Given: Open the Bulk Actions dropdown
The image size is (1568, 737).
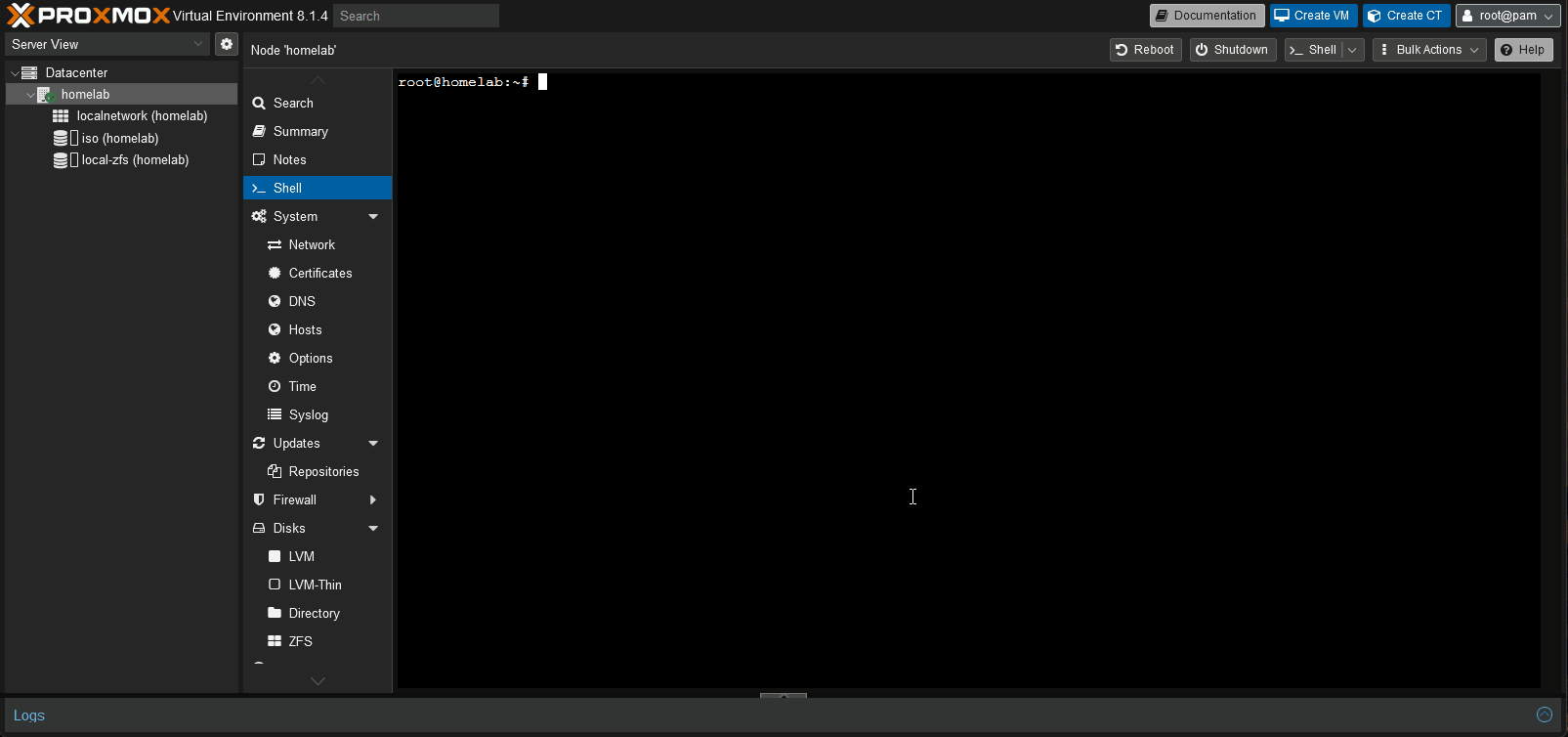Looking at the screenshot, I should point(1428,50).
